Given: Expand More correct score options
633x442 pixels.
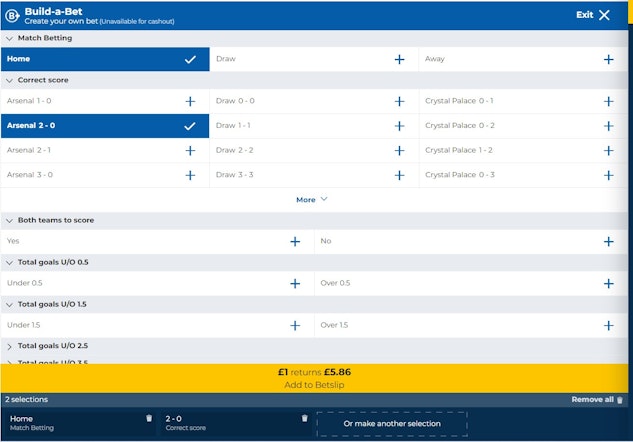Looking at the screenshot, I should (x=312, y=200).
